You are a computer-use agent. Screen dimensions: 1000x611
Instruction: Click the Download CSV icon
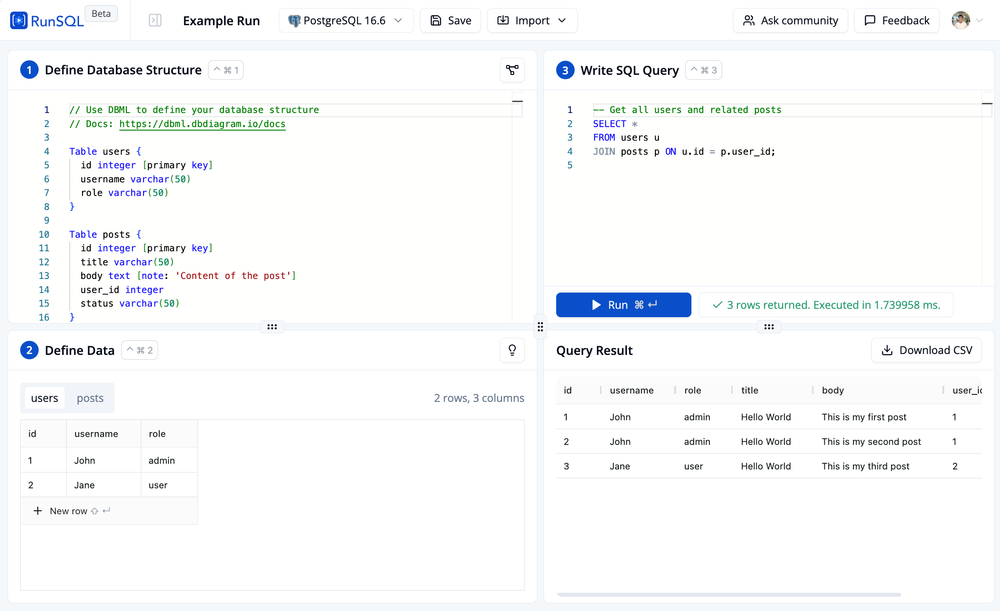click(x=889, y=350)
